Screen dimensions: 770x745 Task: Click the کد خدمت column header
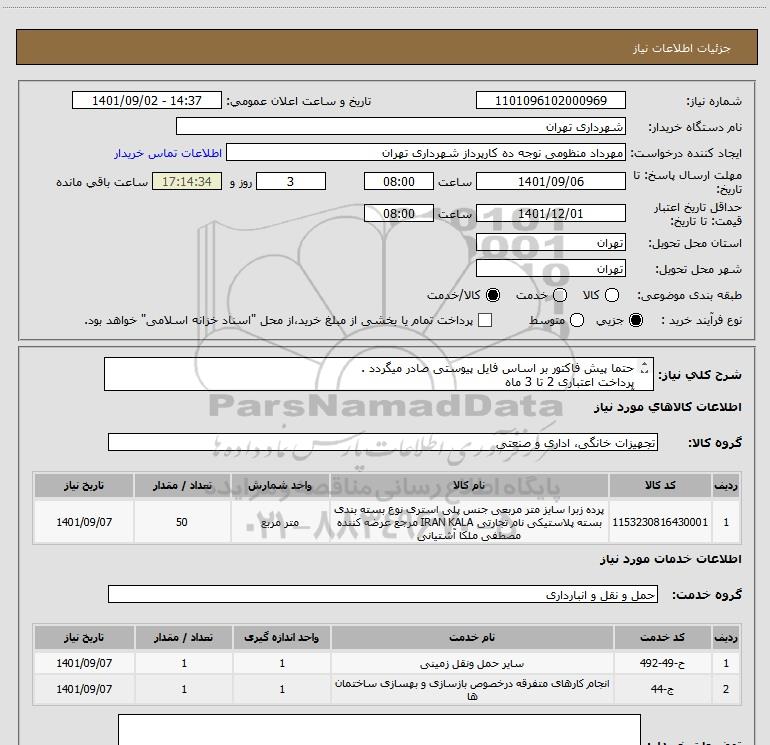662,637
